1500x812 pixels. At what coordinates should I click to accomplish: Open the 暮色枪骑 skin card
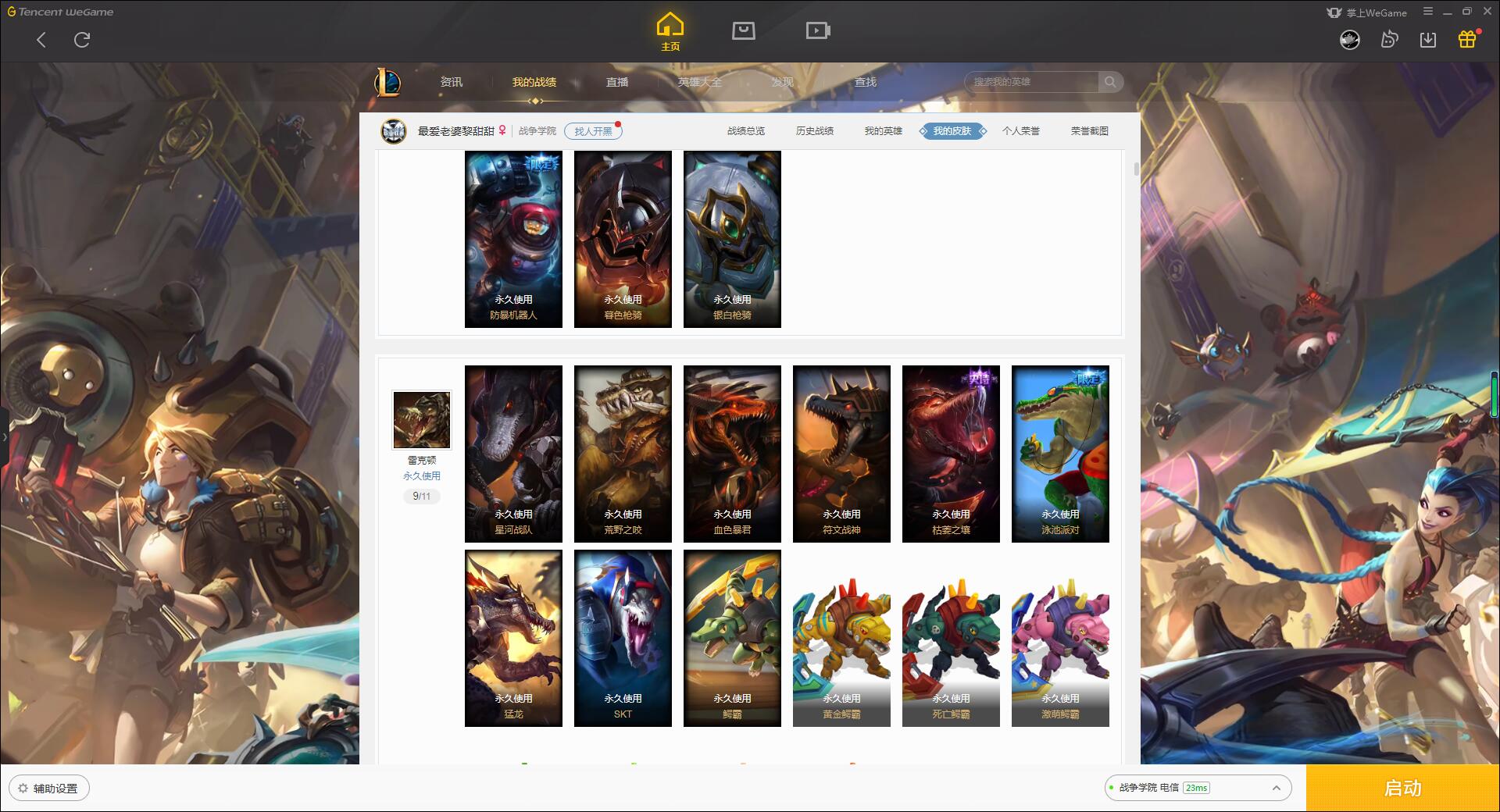[623, 239]
